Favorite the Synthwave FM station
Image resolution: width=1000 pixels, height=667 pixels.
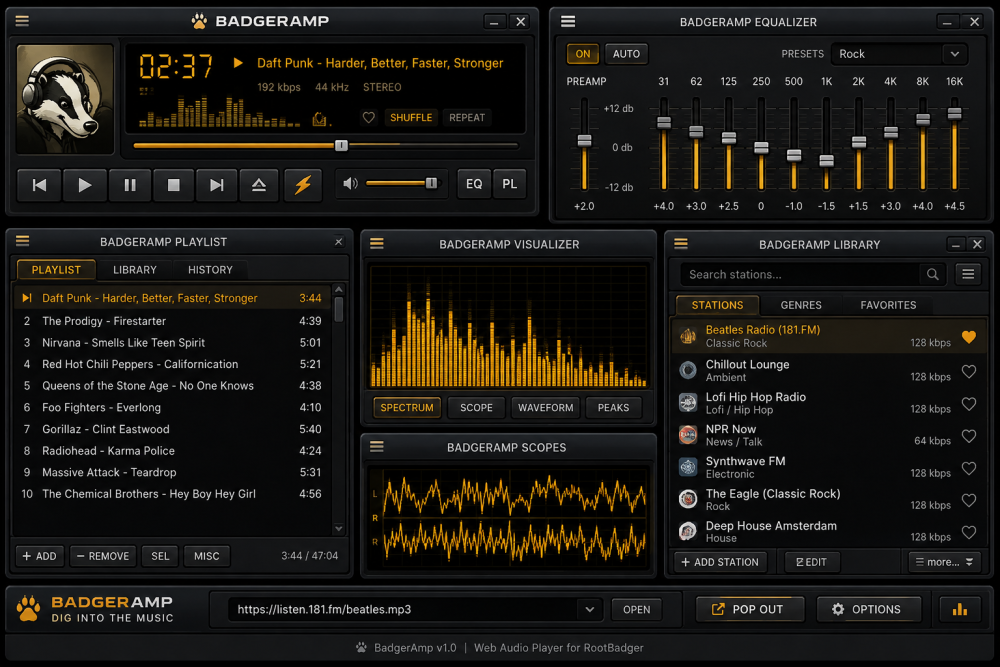969,468
